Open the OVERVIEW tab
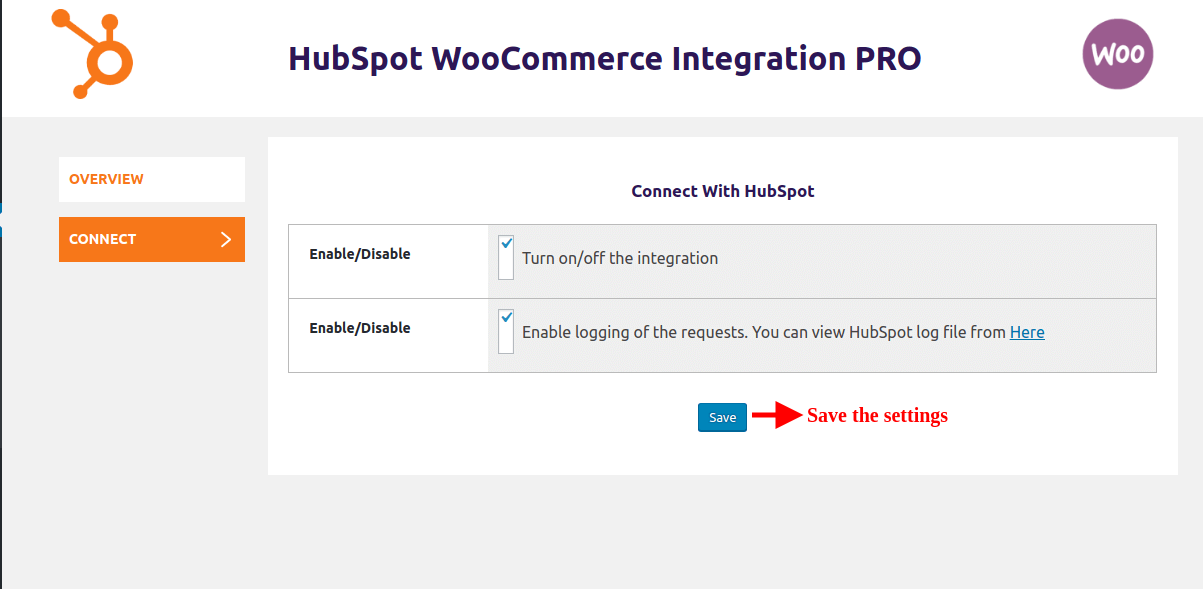This screenshot has height=589, width=1203. point(151,179)
